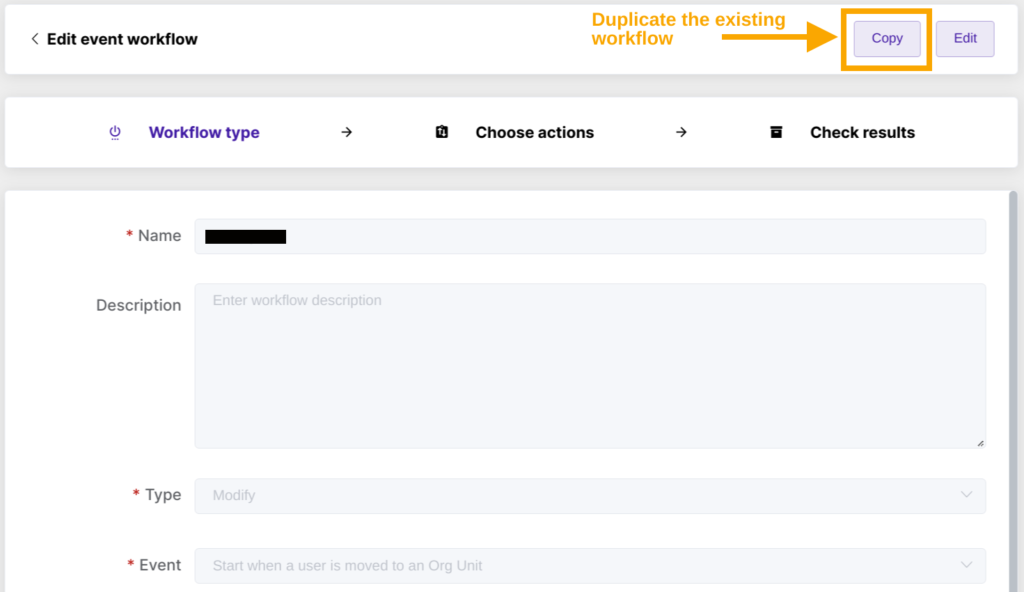Expand the Type field chevron arrow

click(x=967, y=495)
